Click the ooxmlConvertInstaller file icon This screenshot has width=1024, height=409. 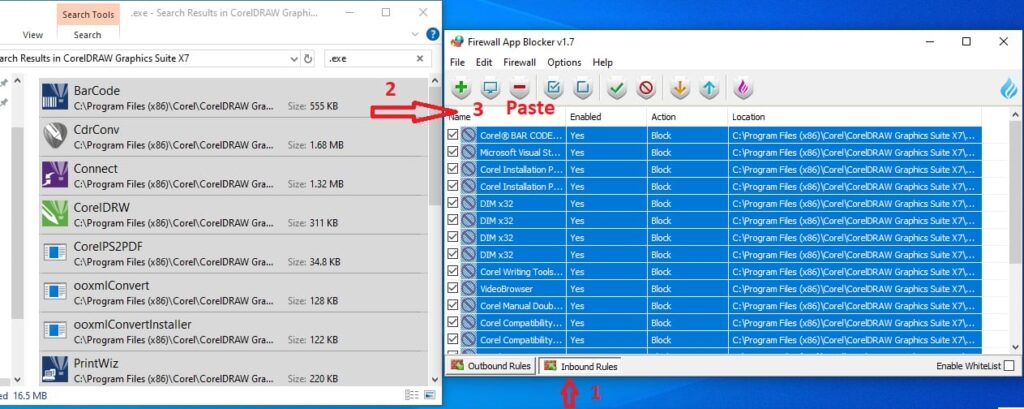point(55,331)
